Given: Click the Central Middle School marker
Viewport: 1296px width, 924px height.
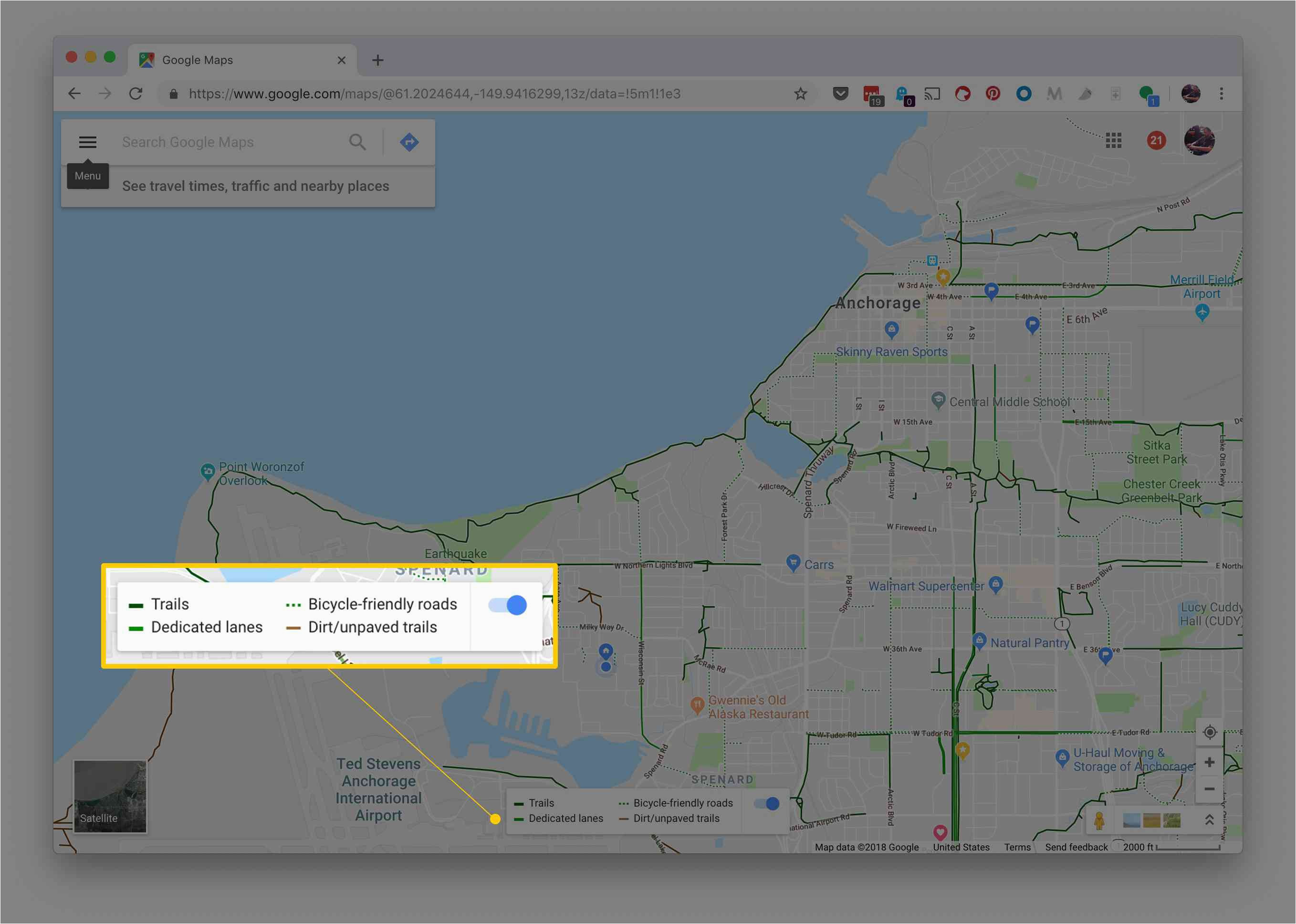Looking at the screenshot, I should tap(938, 399).
